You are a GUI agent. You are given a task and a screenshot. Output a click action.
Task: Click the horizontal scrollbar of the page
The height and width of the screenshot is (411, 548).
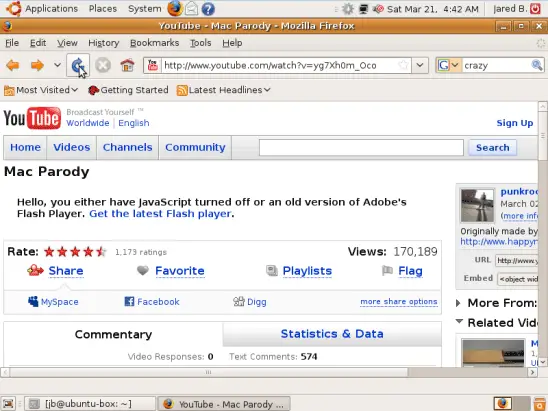click(209, 372)
